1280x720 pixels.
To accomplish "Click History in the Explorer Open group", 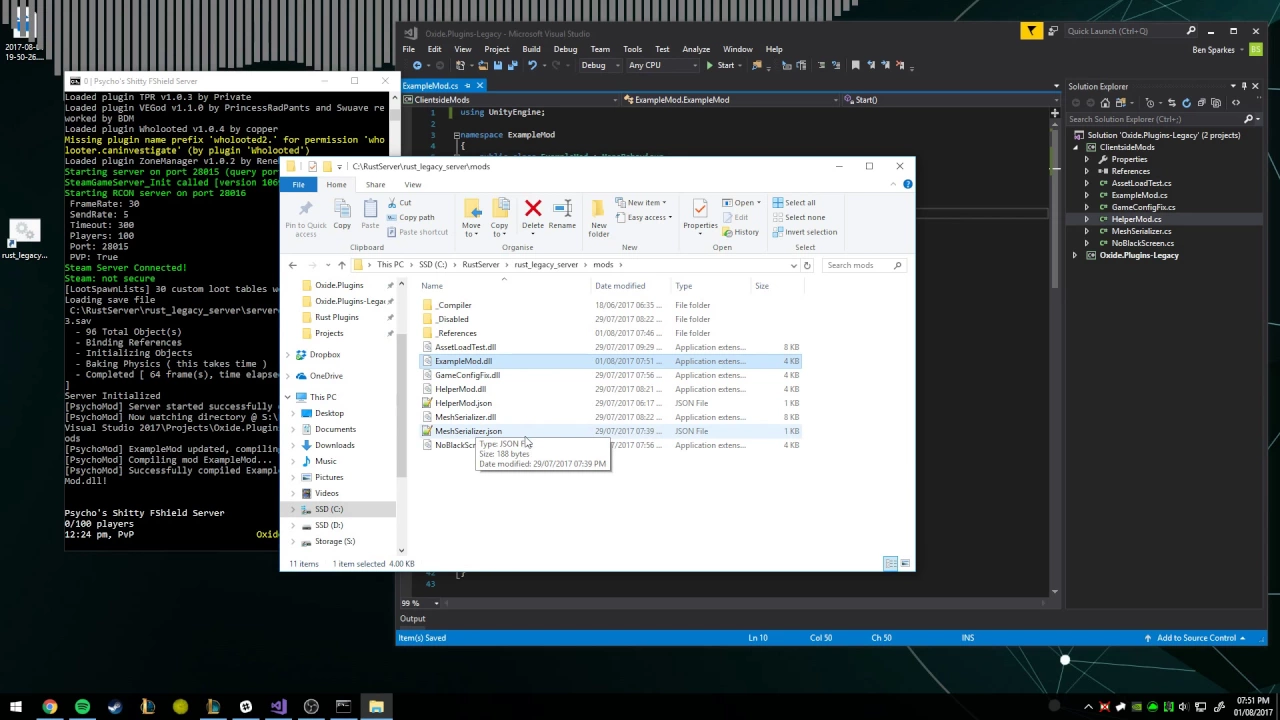I will (740, 232).
